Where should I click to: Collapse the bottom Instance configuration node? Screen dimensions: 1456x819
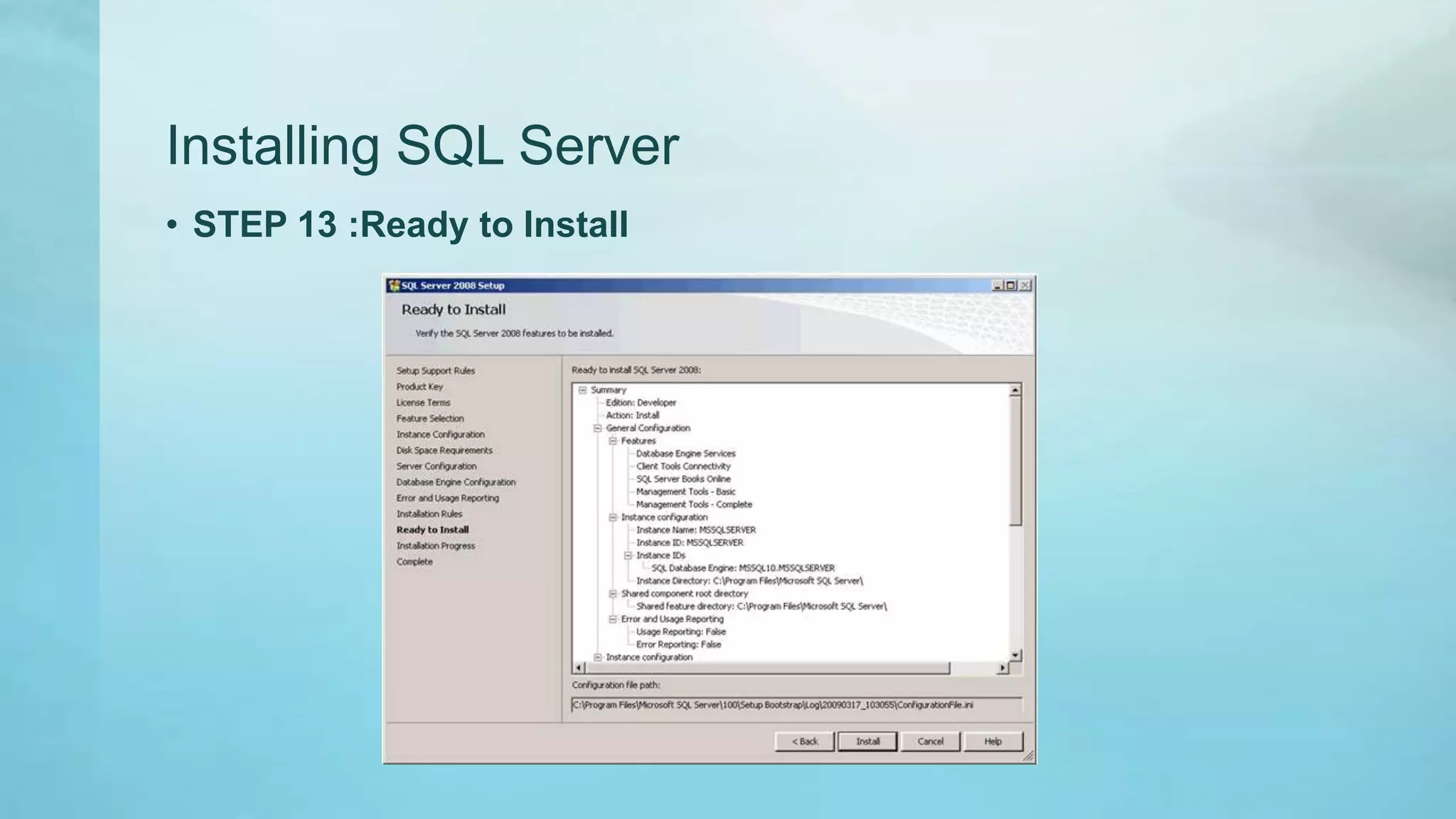(598, 658)
